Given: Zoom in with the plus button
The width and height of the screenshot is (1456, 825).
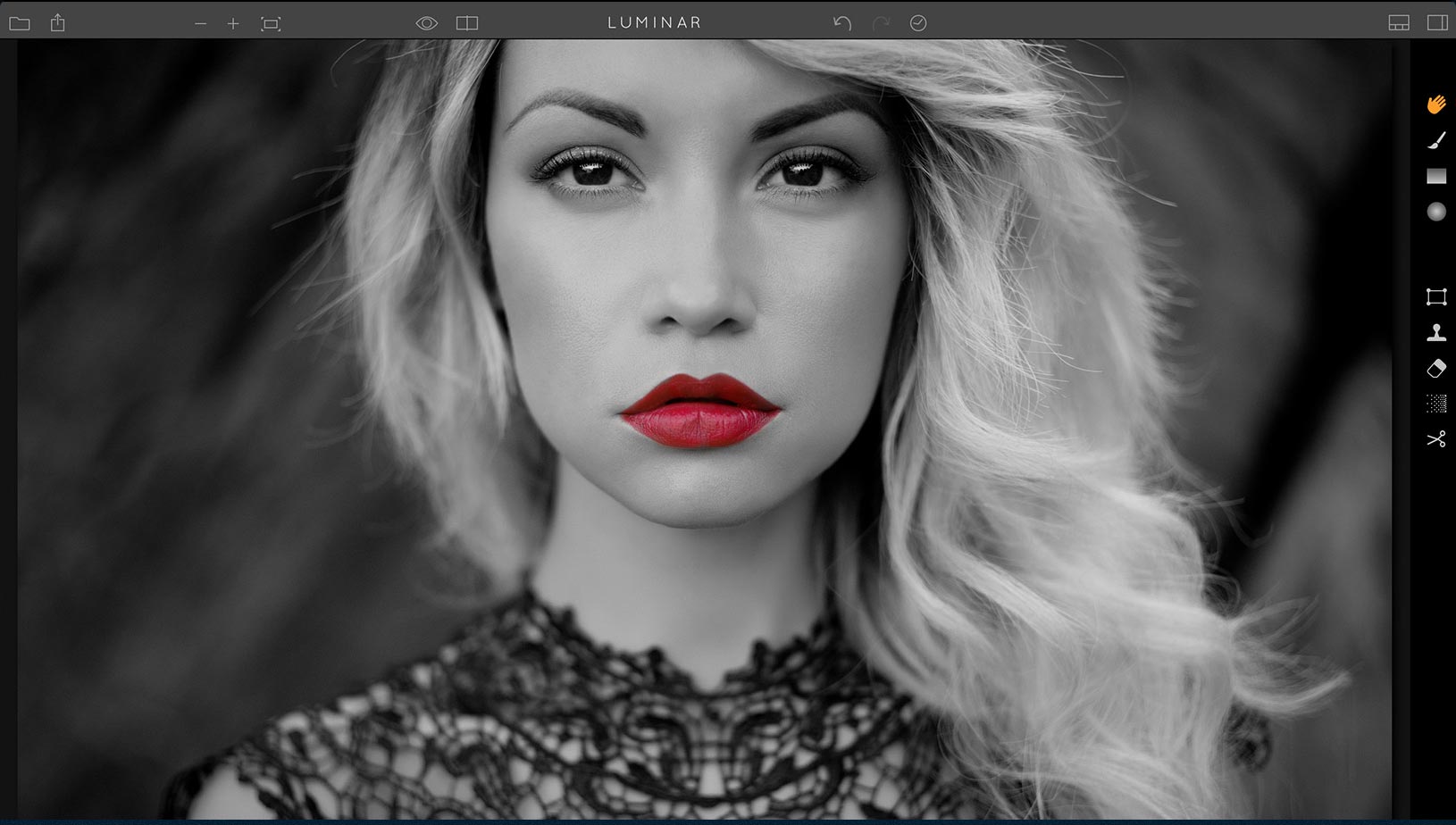Looking at the screenshot, I should (233, 24).
